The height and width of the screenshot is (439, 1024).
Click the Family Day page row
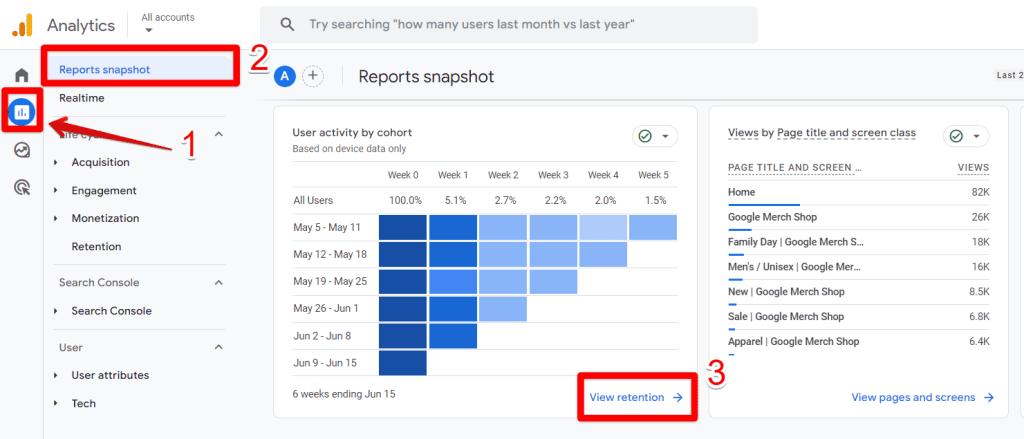pyautogui.click(x=859, y=242)
